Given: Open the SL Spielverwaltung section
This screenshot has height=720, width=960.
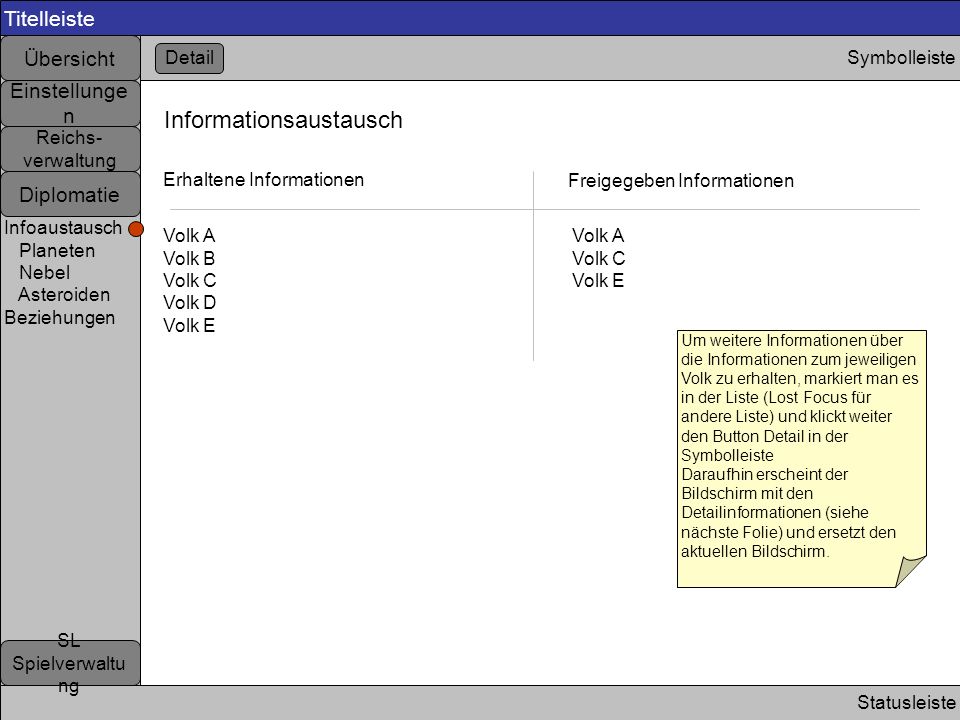Looking at the screenshot, I should click(x=70, y=663).
